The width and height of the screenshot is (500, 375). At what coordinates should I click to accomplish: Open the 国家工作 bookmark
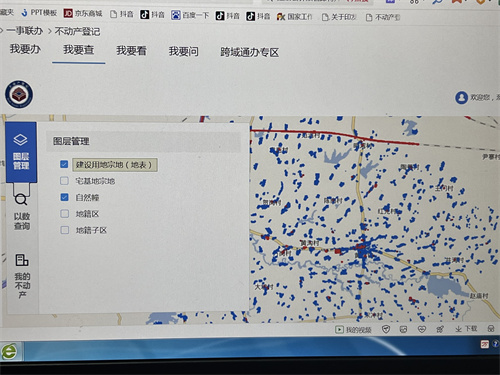295,17
